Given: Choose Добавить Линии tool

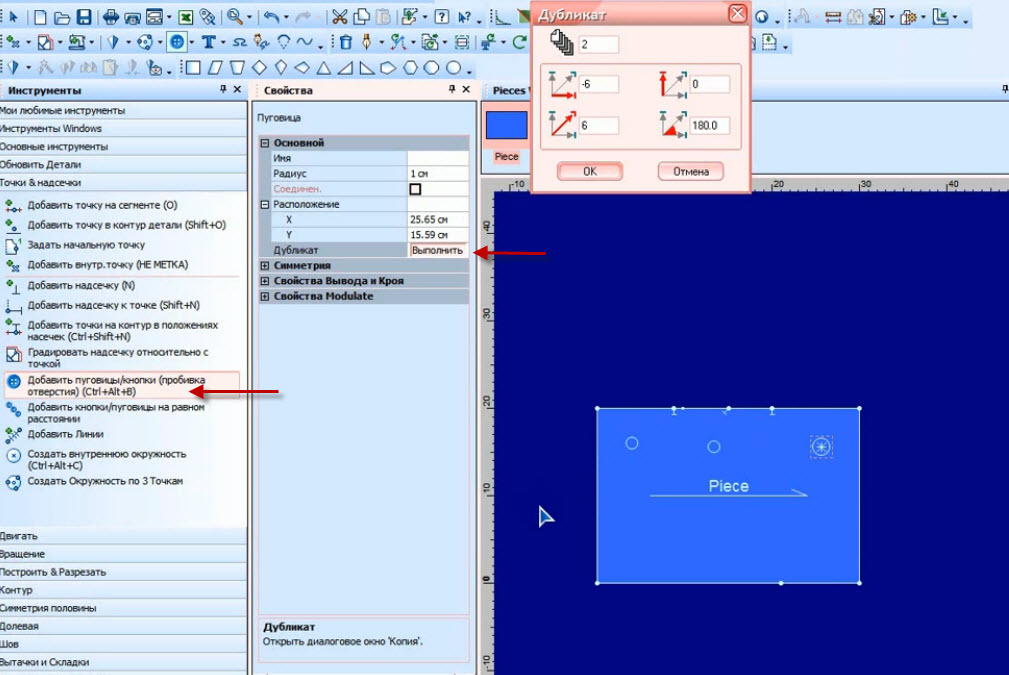Looking at the screenshot, I should pyautogui.click(x=65, y=434).
